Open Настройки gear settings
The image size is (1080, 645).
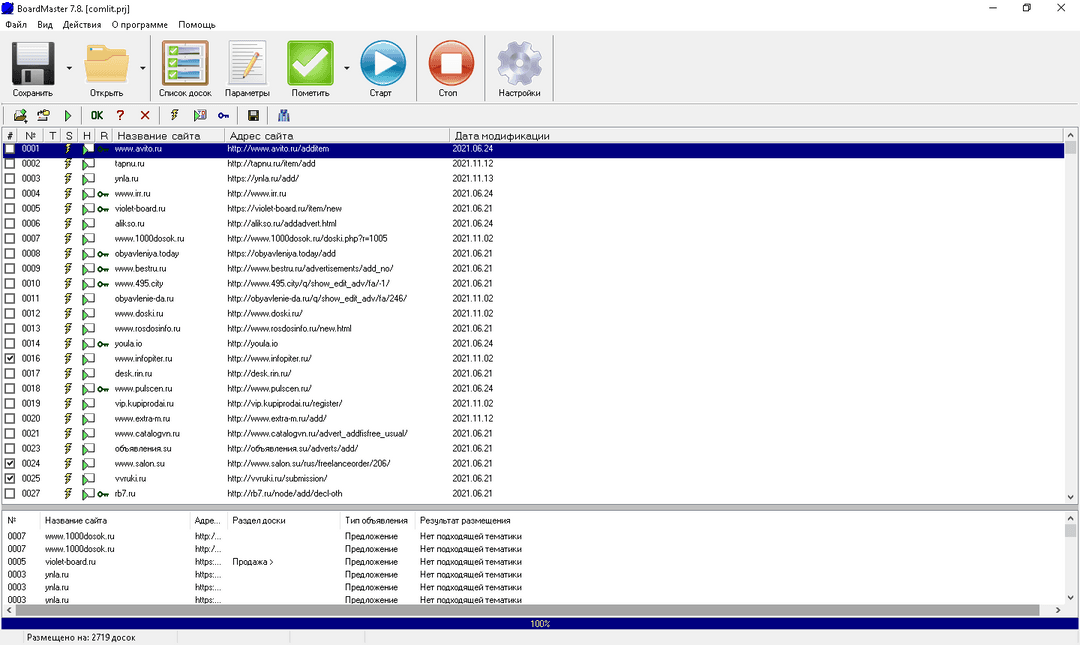[519, 63]
